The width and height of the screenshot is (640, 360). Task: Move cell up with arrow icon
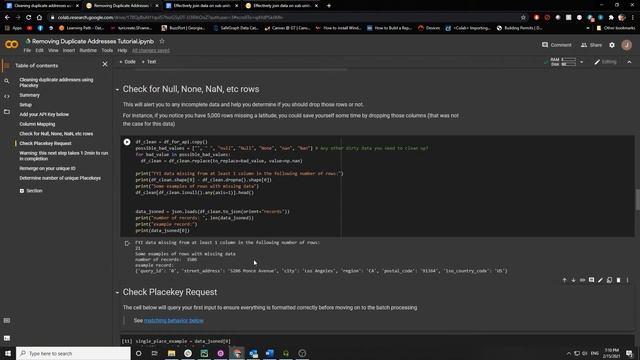564,280
